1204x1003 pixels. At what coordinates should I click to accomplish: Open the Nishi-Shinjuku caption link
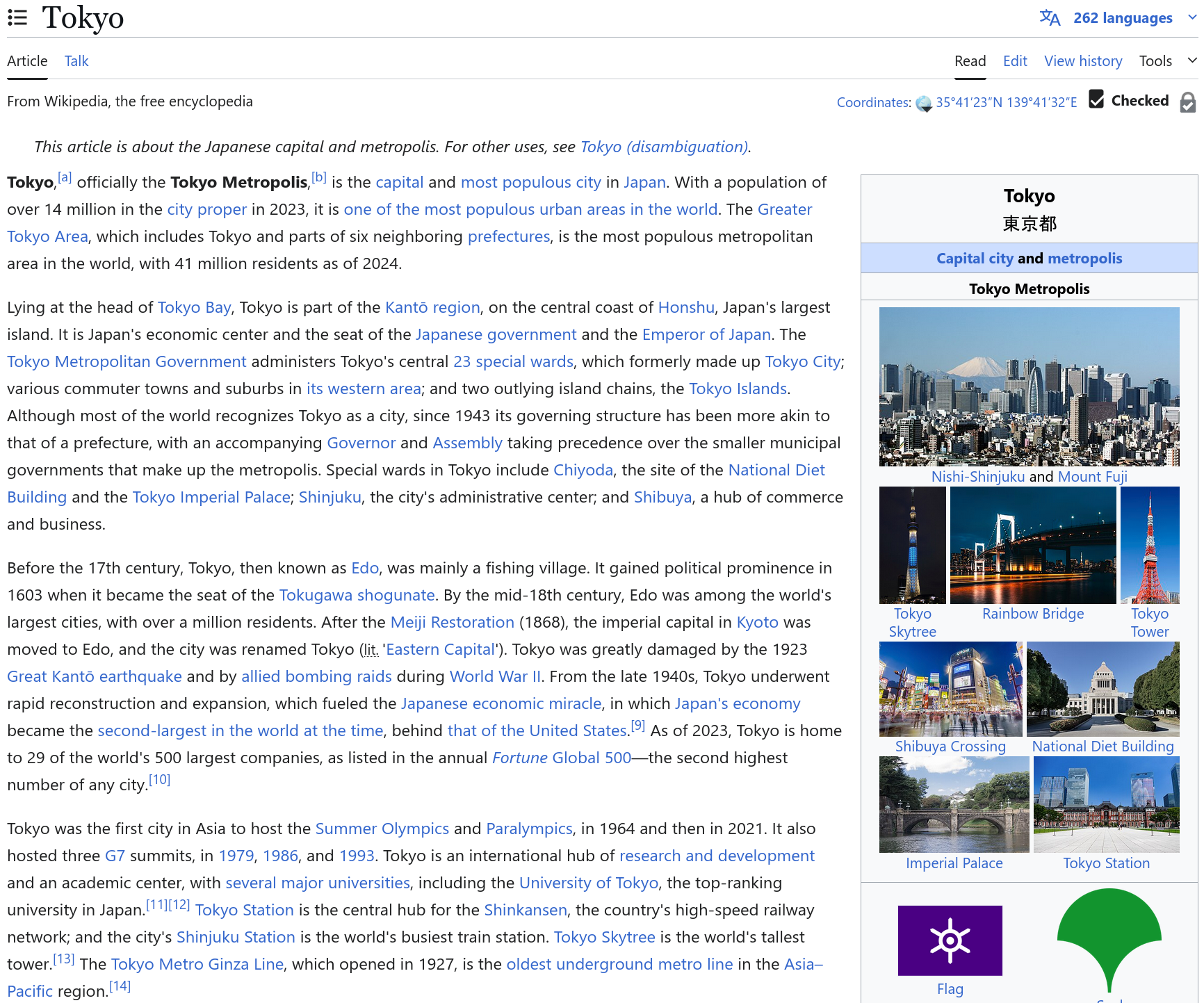[x=978, y=477]
